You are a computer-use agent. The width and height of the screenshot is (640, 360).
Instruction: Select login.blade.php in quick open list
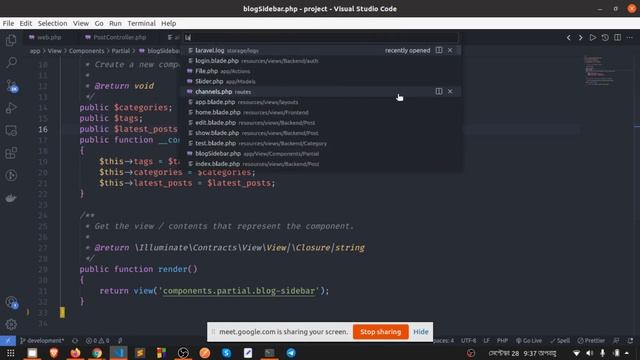click(320, 61)
